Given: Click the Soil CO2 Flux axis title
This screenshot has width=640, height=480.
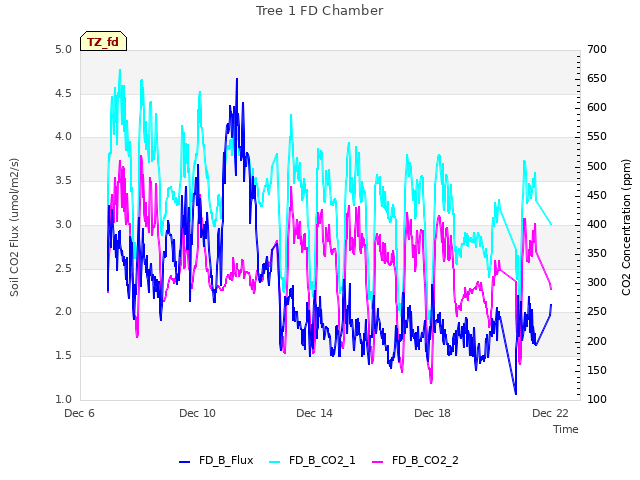Looking at the screenshot, I should [x=14, y=227].
